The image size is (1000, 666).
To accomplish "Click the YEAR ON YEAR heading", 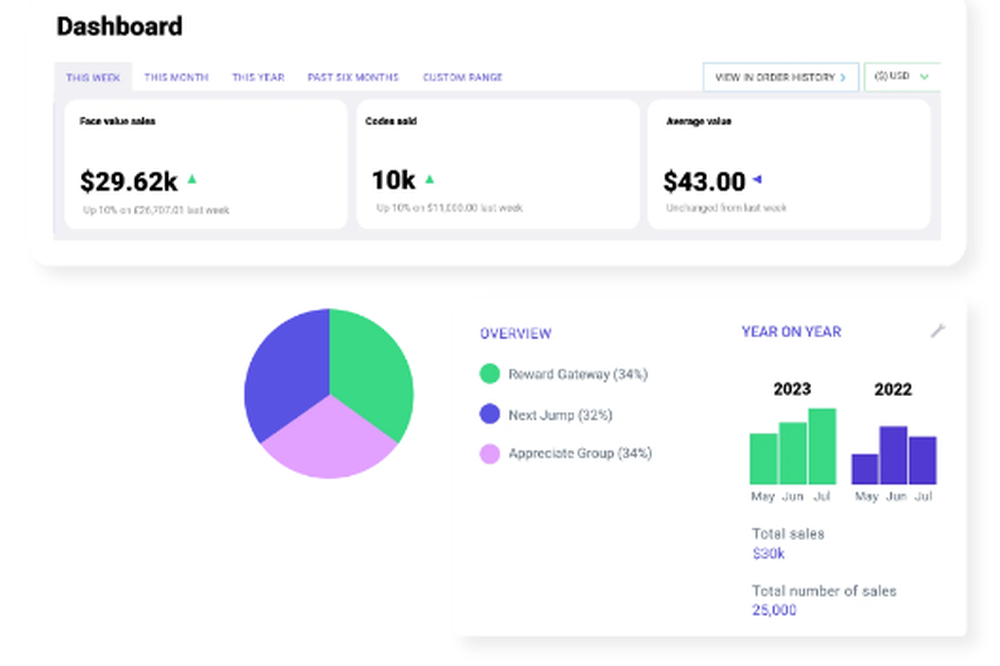I will (x=791, y=332).
